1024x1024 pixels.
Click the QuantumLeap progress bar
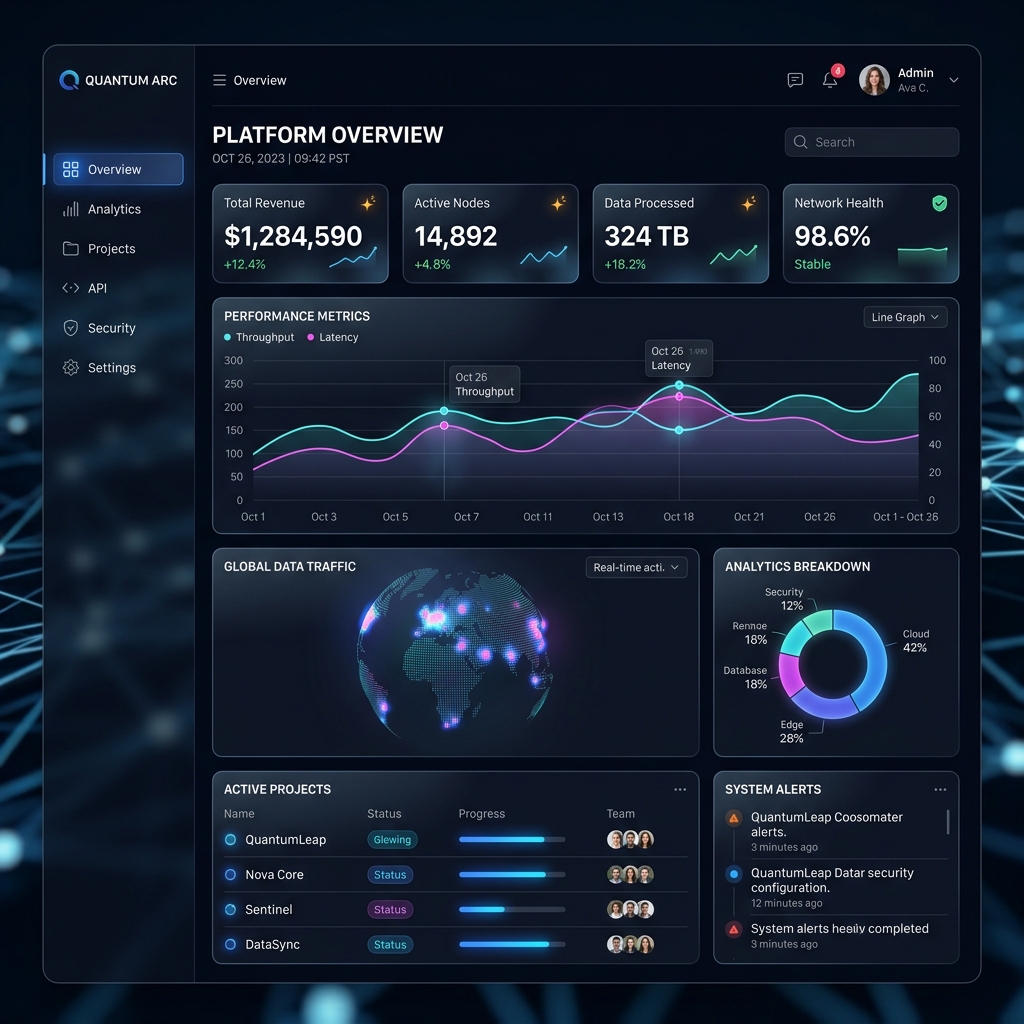point(512,839)
